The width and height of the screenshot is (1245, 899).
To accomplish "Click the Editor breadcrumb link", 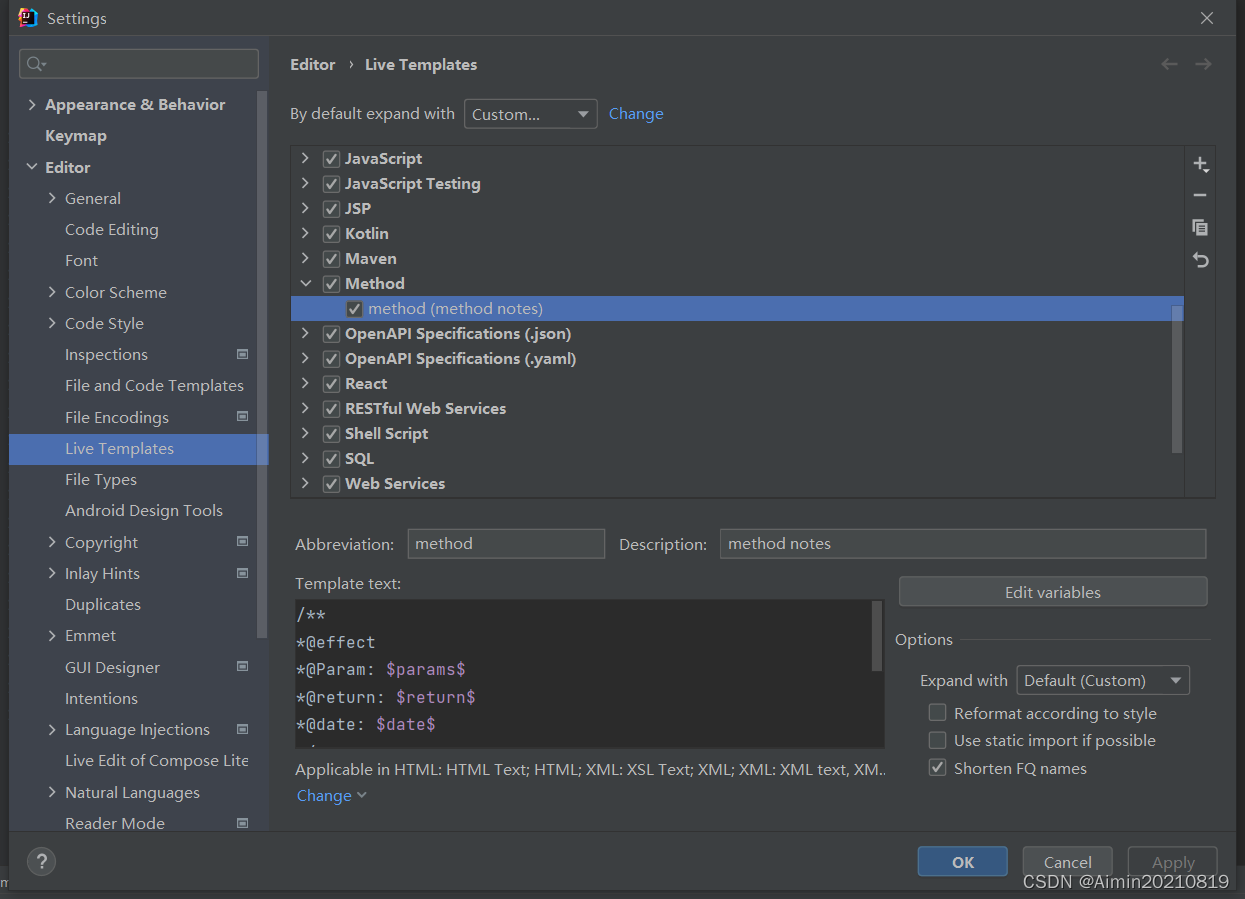I will point(313,64).
